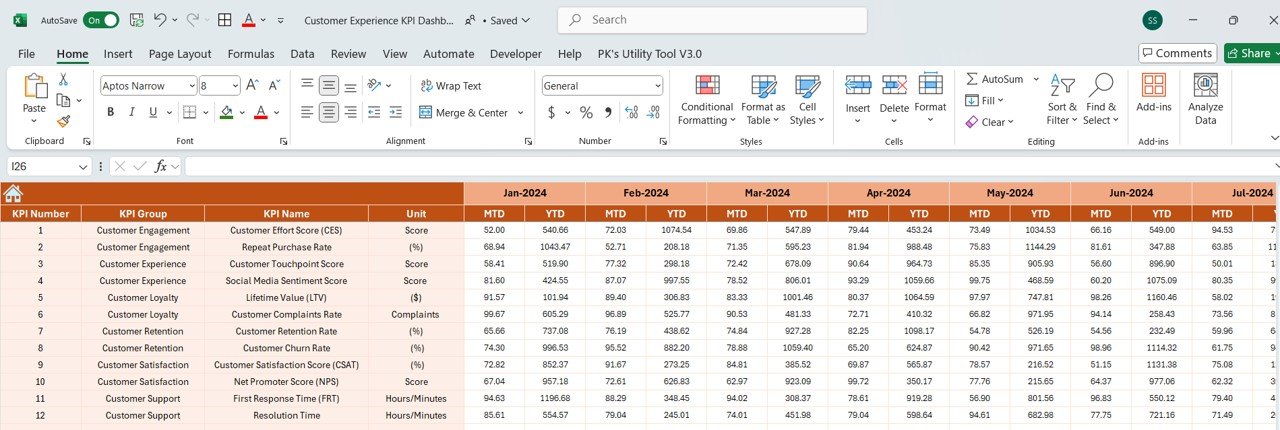
Task: Open the Formulas tab
Action: [x=251, y=54]
